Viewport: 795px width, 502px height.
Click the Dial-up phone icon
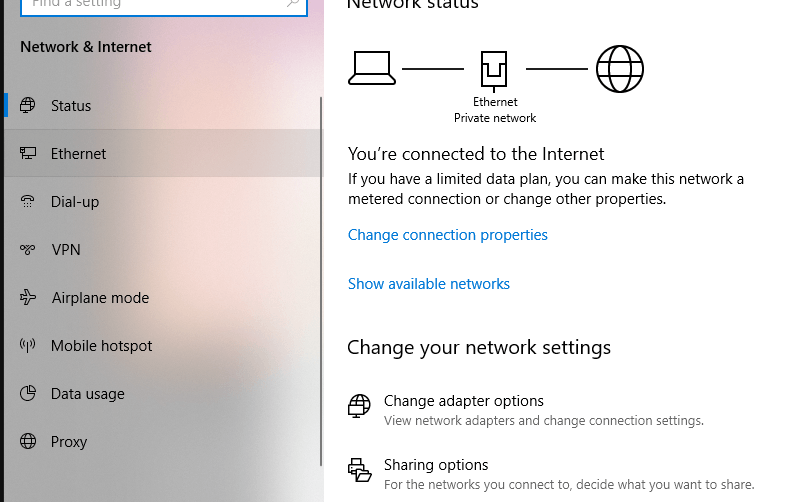pos(27,201)
